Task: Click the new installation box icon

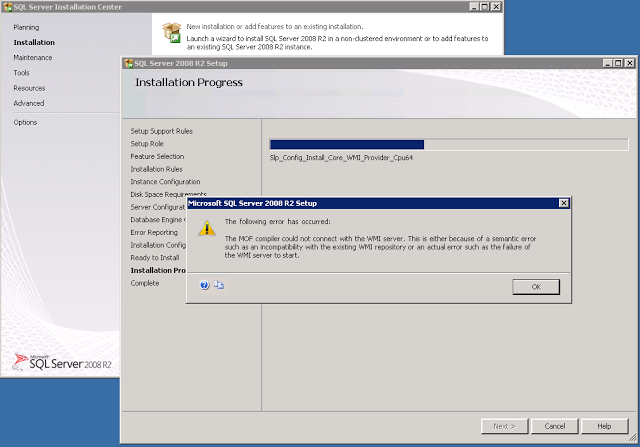Action: tap(172, 33)
